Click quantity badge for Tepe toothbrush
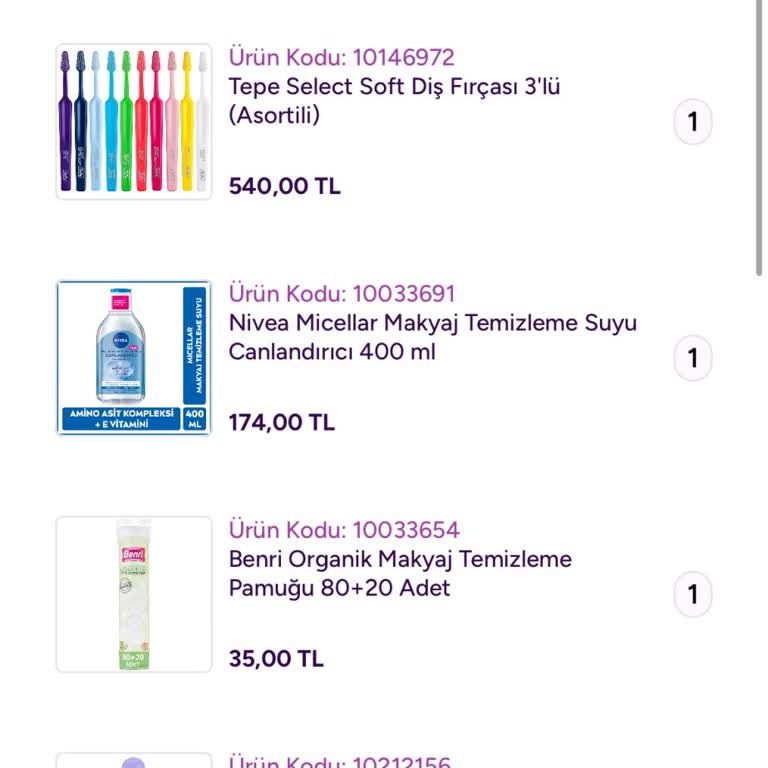 tap(692, 123)
